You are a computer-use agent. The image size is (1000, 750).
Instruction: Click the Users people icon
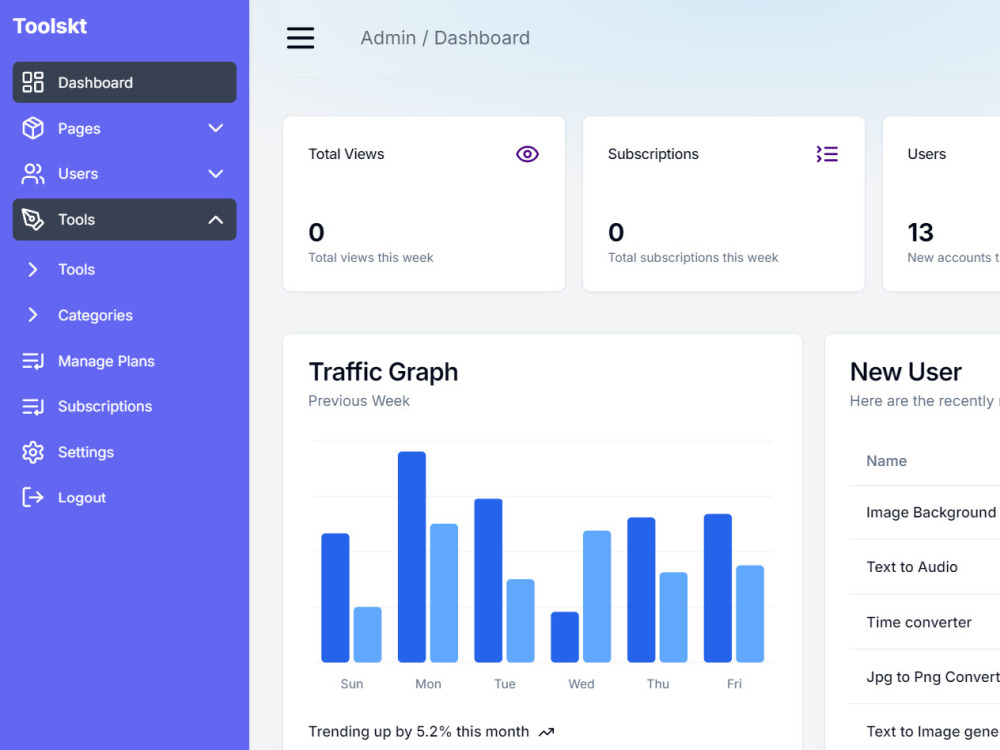coord(33,173)
